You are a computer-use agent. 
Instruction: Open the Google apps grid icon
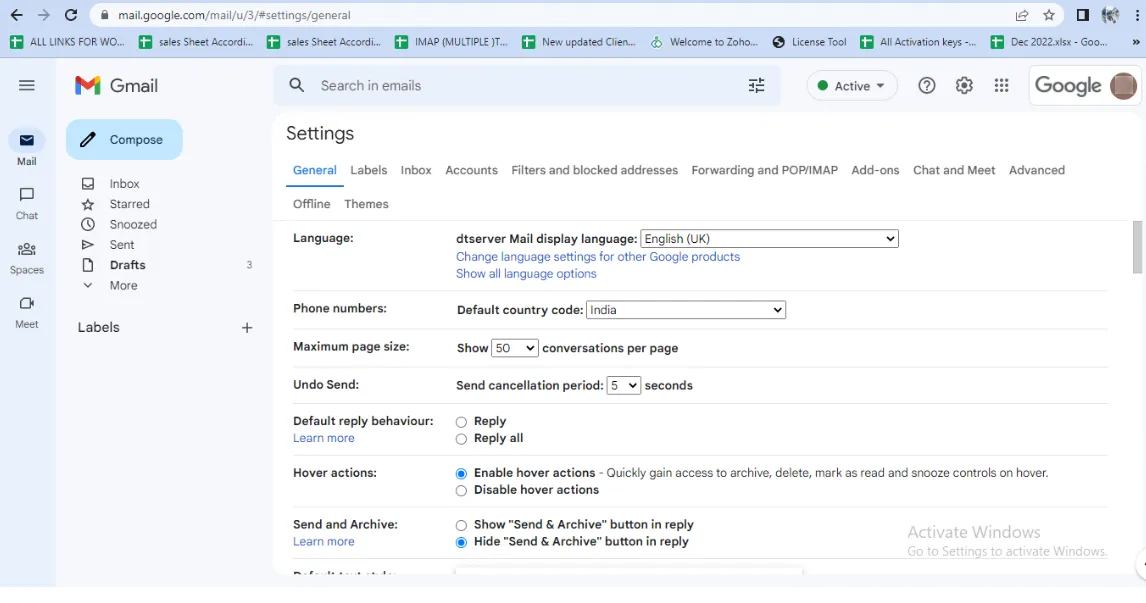click(1001, 86)
